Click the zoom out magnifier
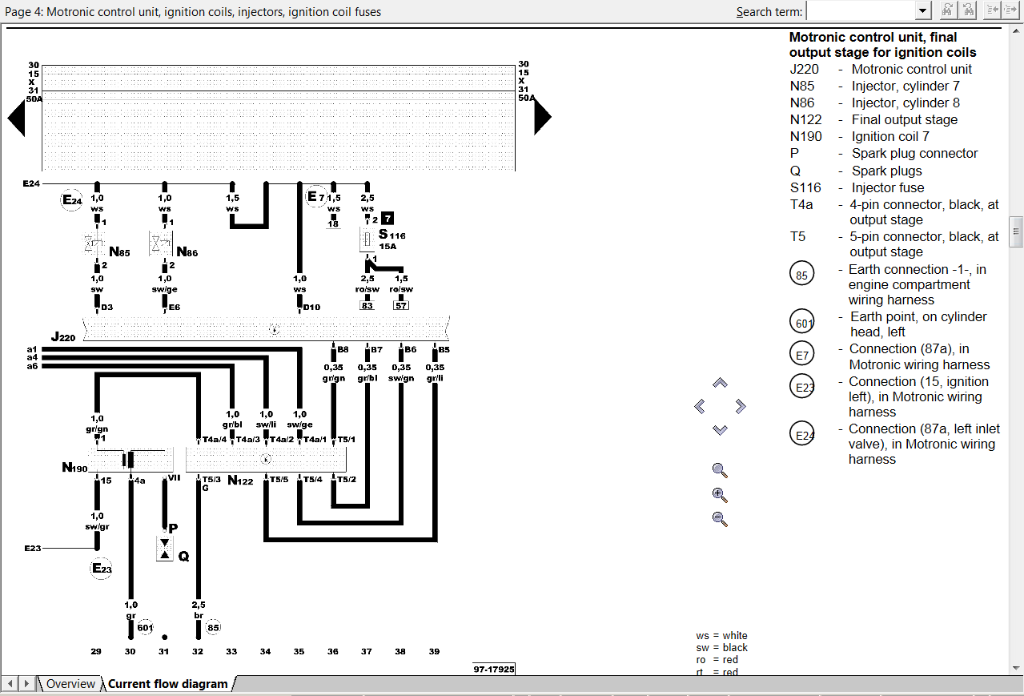 [x=719, y=518]
